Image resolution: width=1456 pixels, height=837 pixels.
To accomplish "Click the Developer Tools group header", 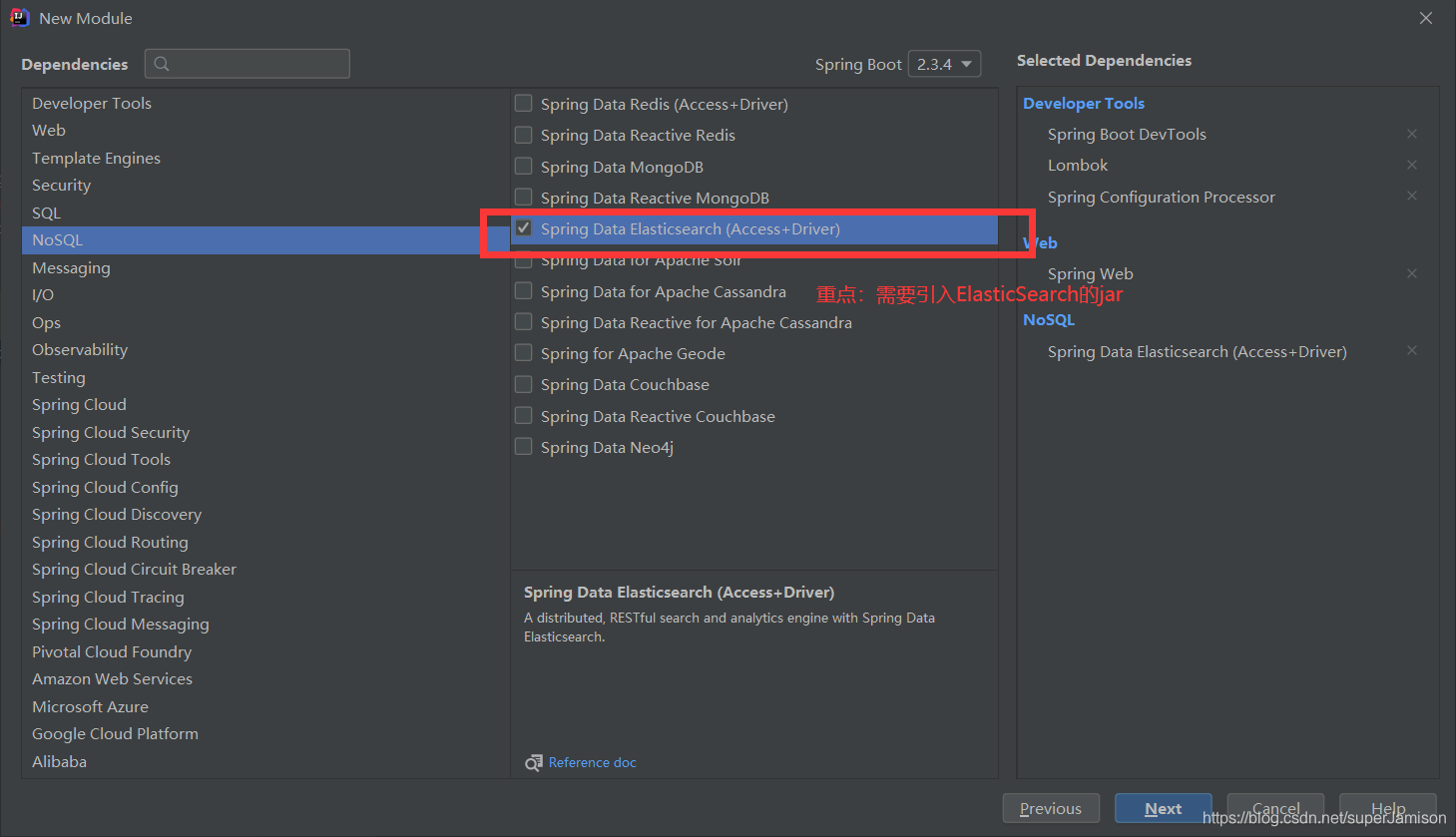I will (x=1084, y=103).
